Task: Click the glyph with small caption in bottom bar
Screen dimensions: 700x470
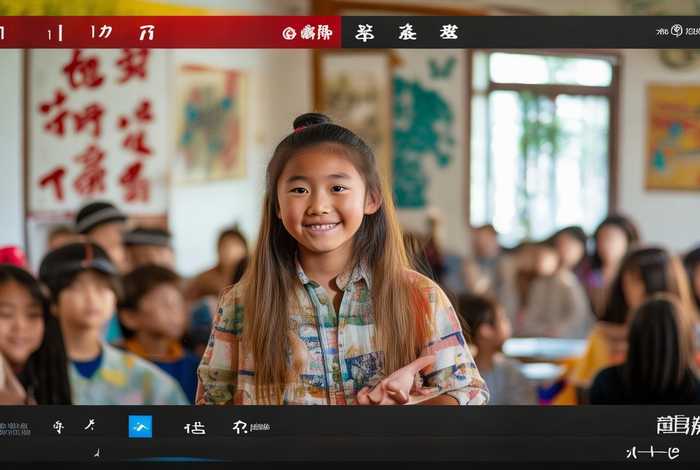Action: click(251, 427)
